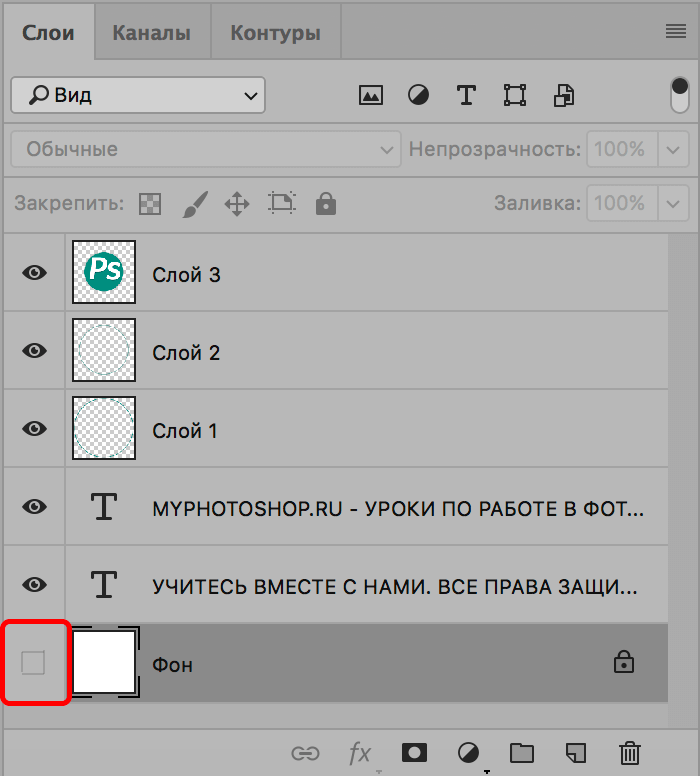Switch to the Контуры tab
The height and width of the screenshot is (776, 700).
275,33
